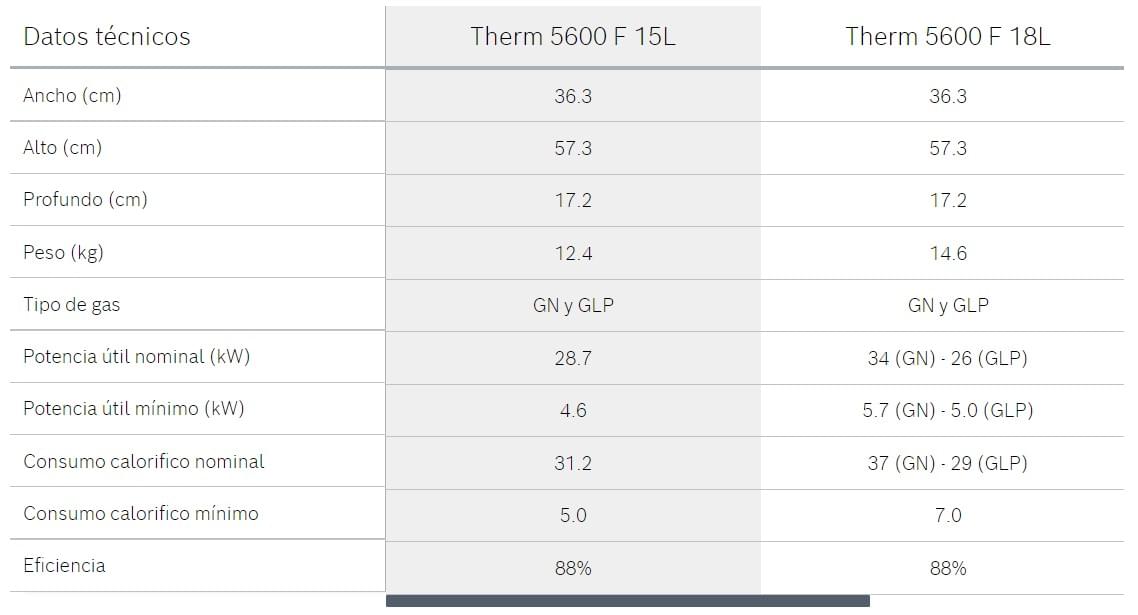Select the Consumo calorifico nominal label
The image size is (1138, 615).
click(143, 462)
